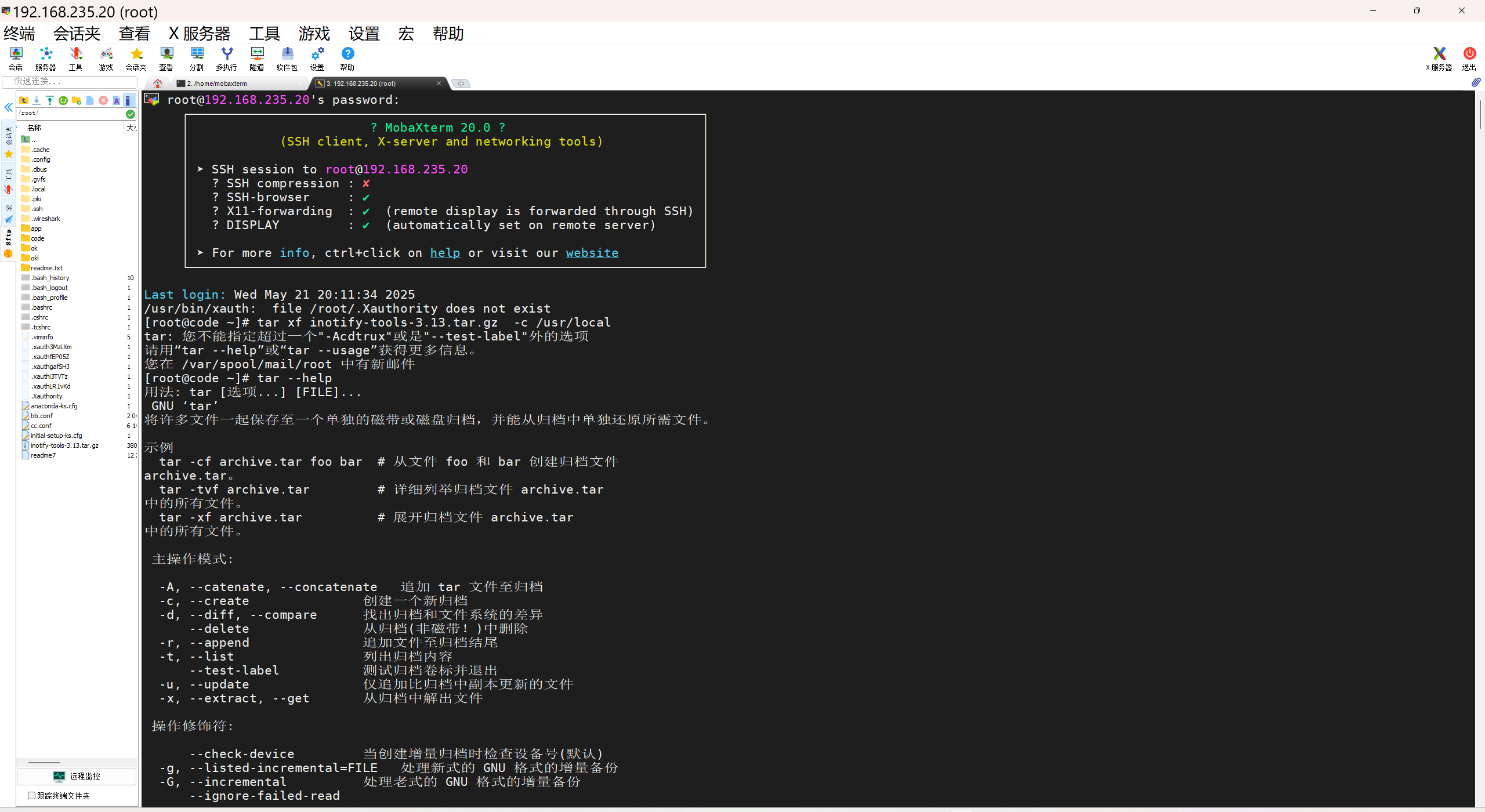
Task: Click the SFTP upload arrow icon
Action: click(50, 100)
